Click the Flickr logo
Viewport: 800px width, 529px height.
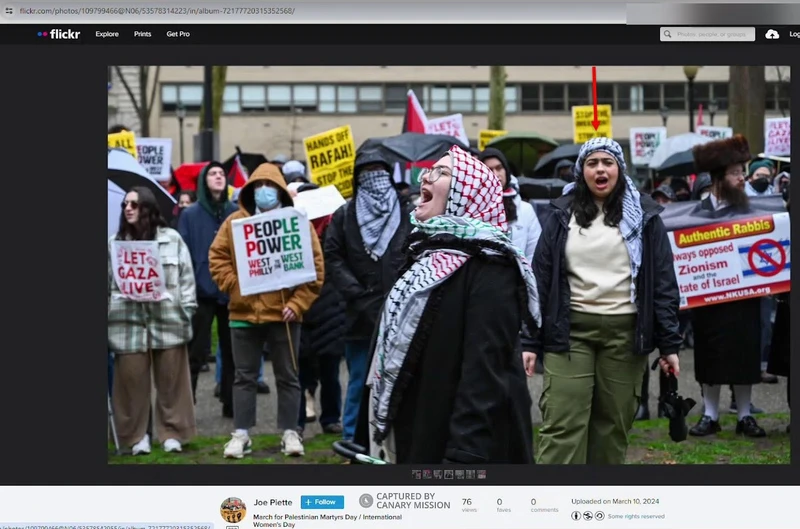tap(59, 34)
